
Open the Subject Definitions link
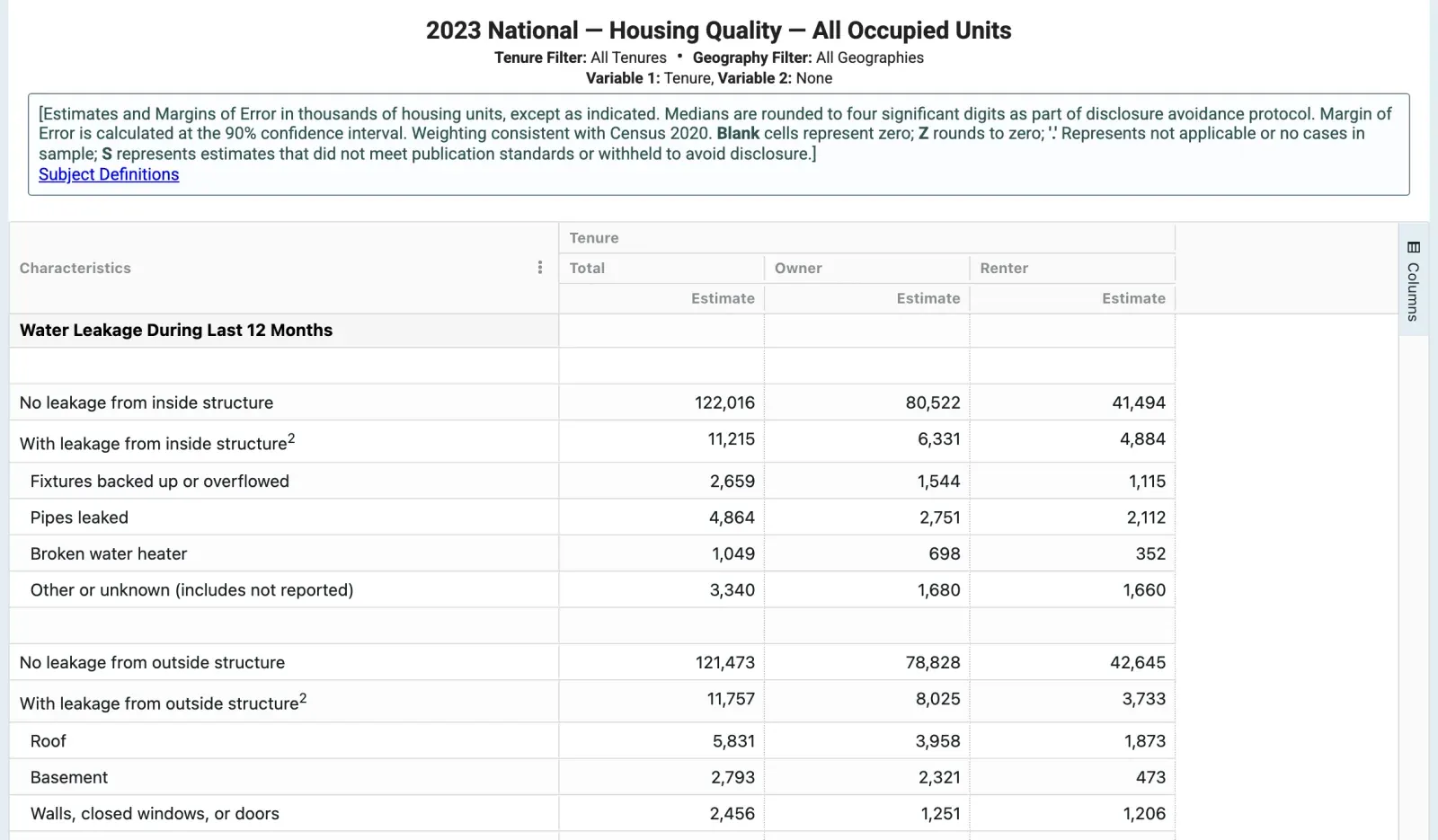[109, 174]
